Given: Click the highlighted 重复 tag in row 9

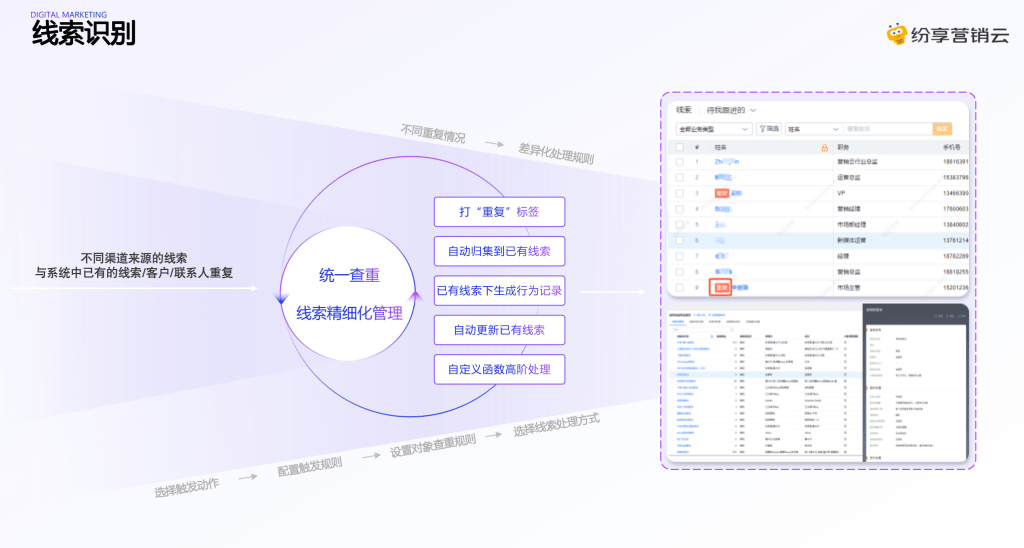Looking at the screenshot, I should (720, 287).
